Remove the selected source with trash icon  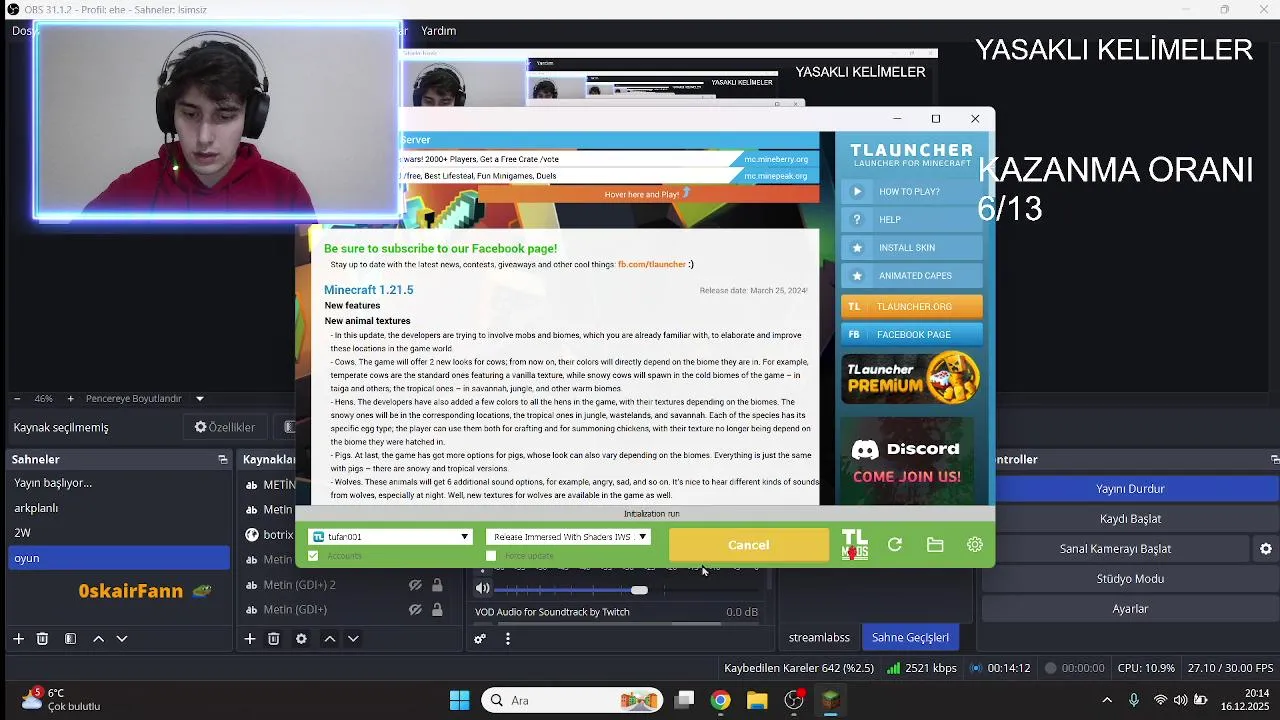tap(273, 638)
